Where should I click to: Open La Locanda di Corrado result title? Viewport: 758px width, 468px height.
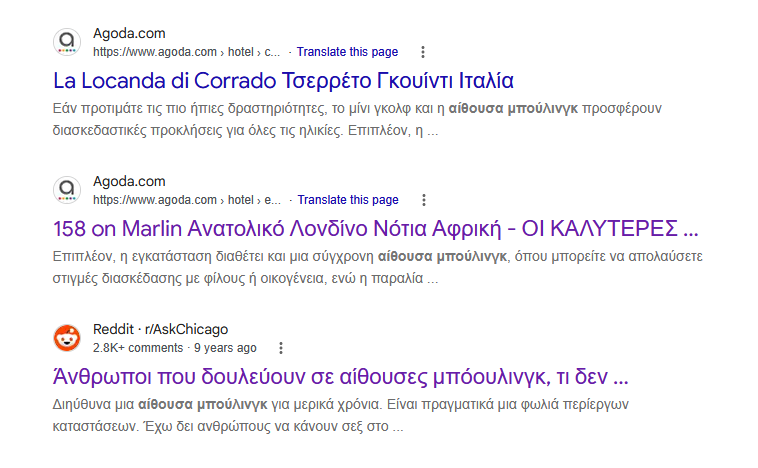pyautogui.click(x=283, y=81)
